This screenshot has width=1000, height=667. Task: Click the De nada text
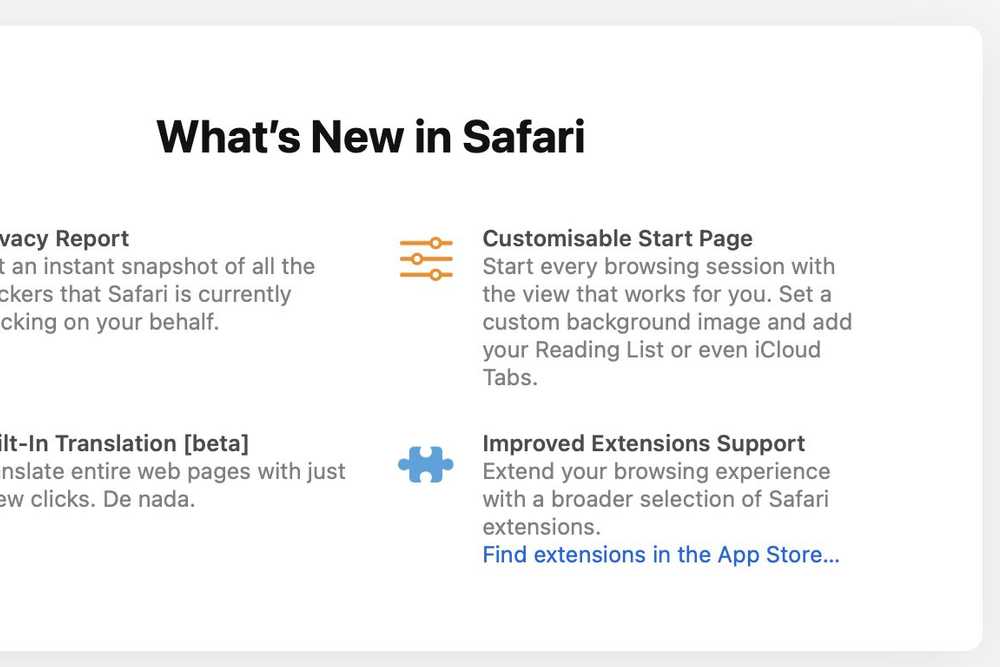[x=149, y=499]
